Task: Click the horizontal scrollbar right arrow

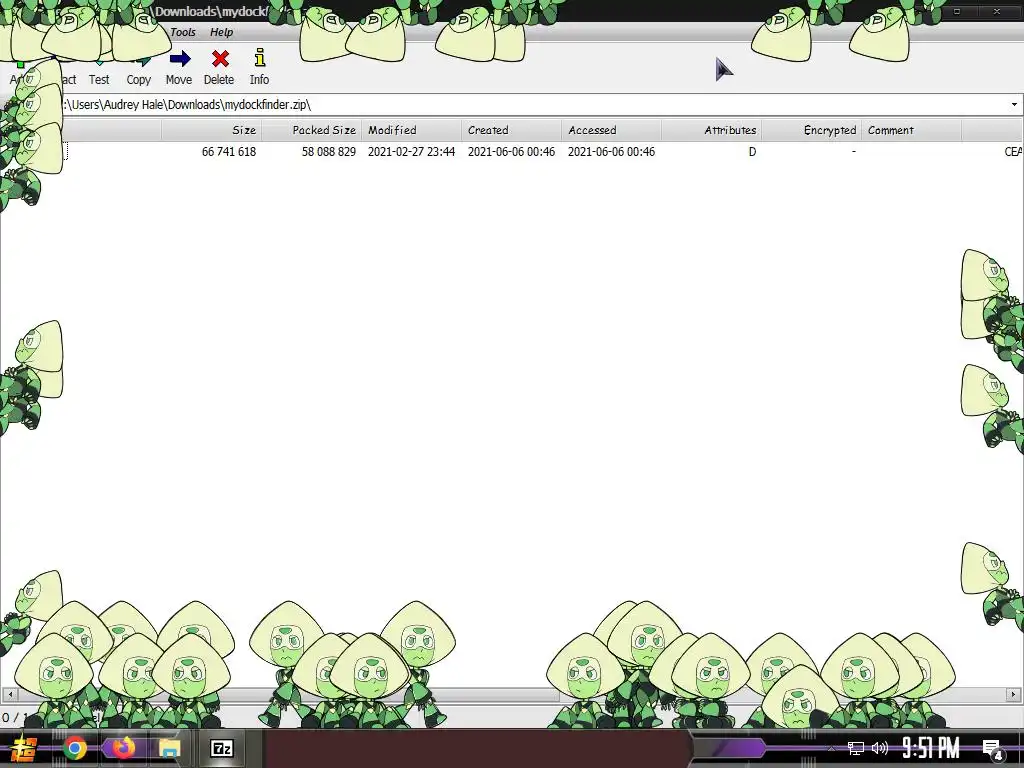Action: coord(1014,694)
